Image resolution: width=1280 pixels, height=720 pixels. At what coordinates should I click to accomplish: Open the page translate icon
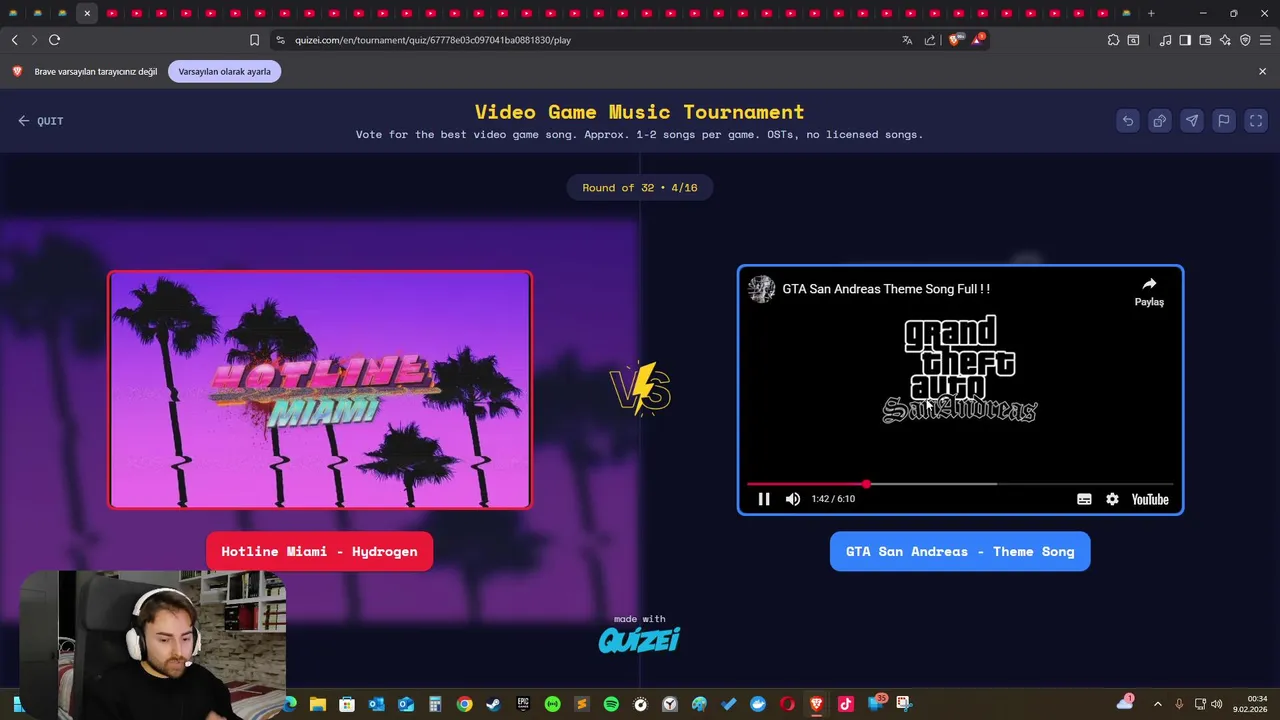(x=907, y=40)
